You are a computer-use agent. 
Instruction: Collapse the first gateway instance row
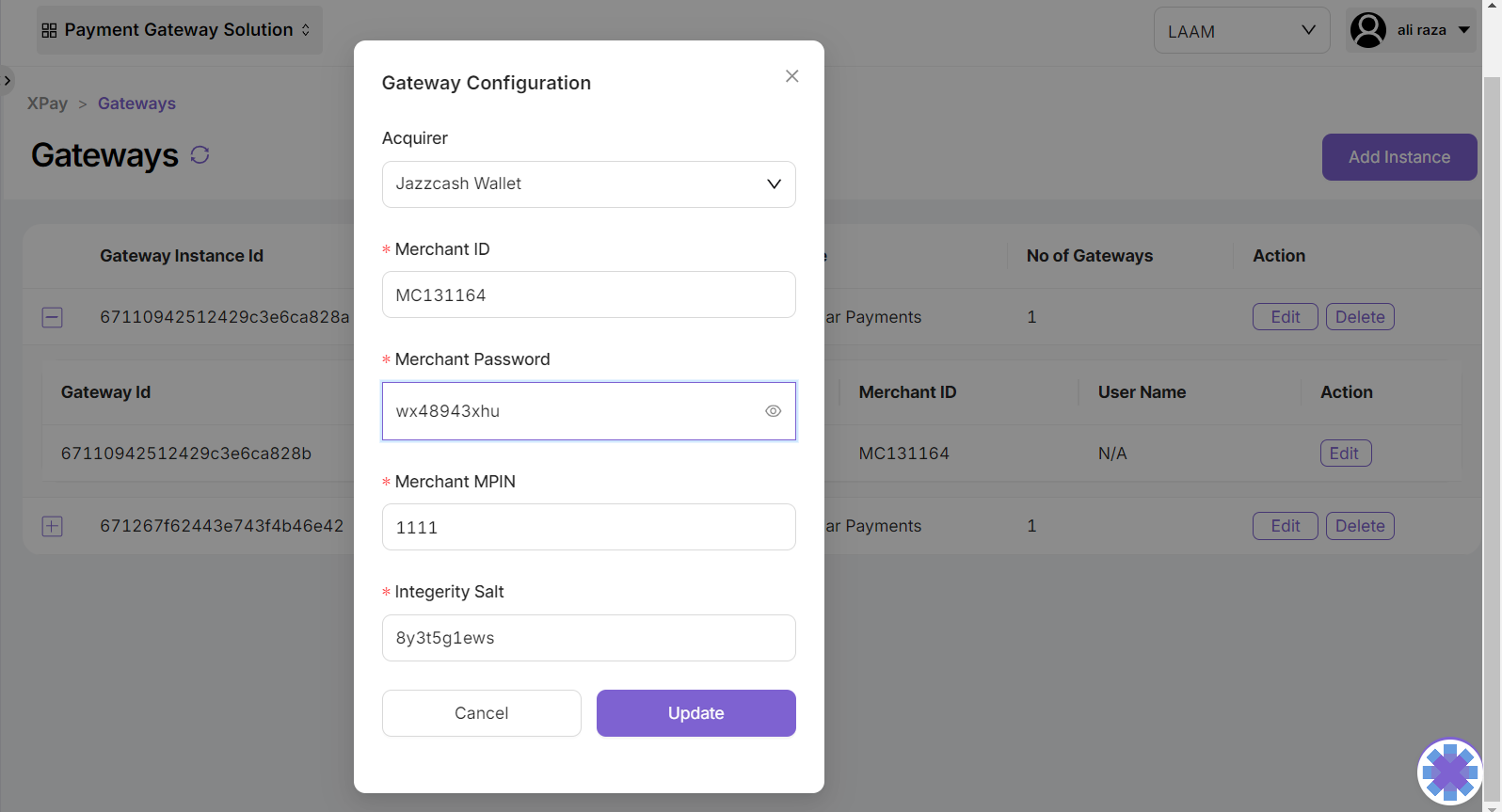pos(53,318)
